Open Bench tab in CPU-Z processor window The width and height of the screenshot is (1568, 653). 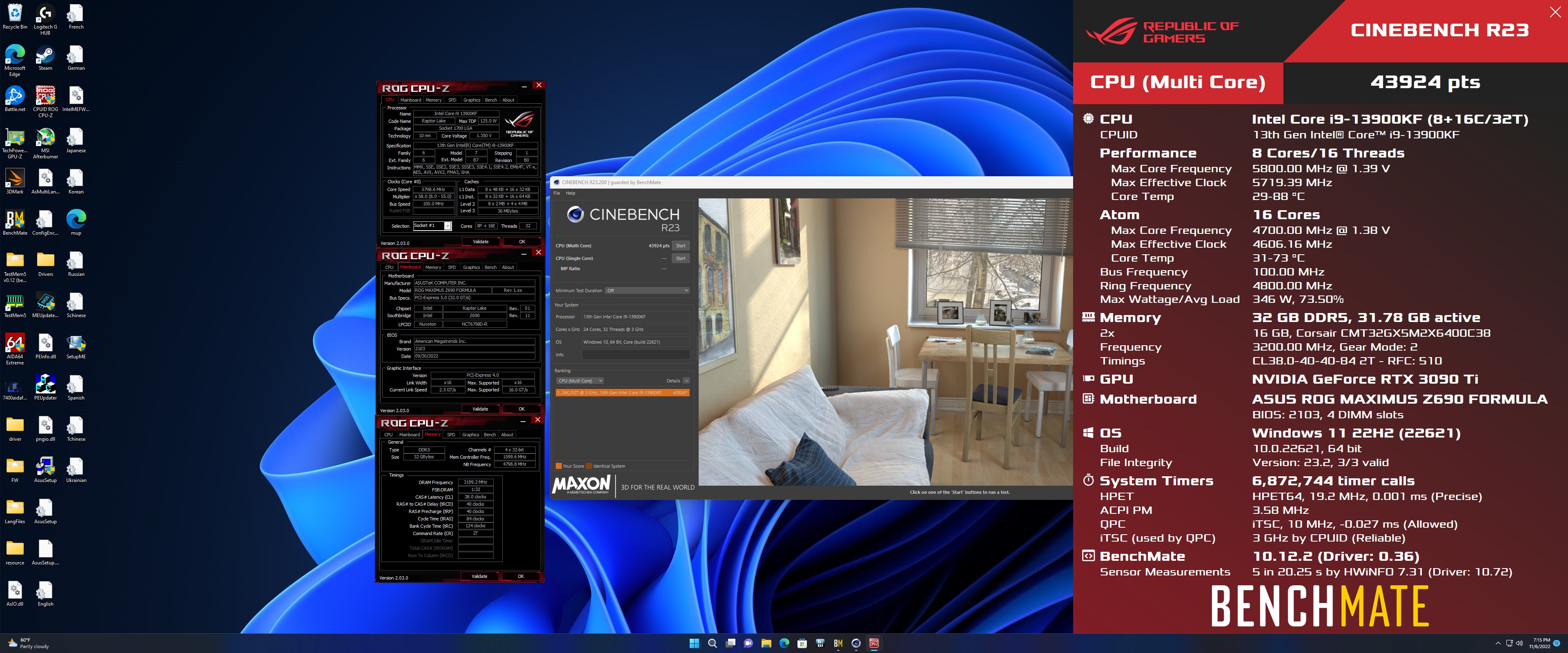click(490, 100)
